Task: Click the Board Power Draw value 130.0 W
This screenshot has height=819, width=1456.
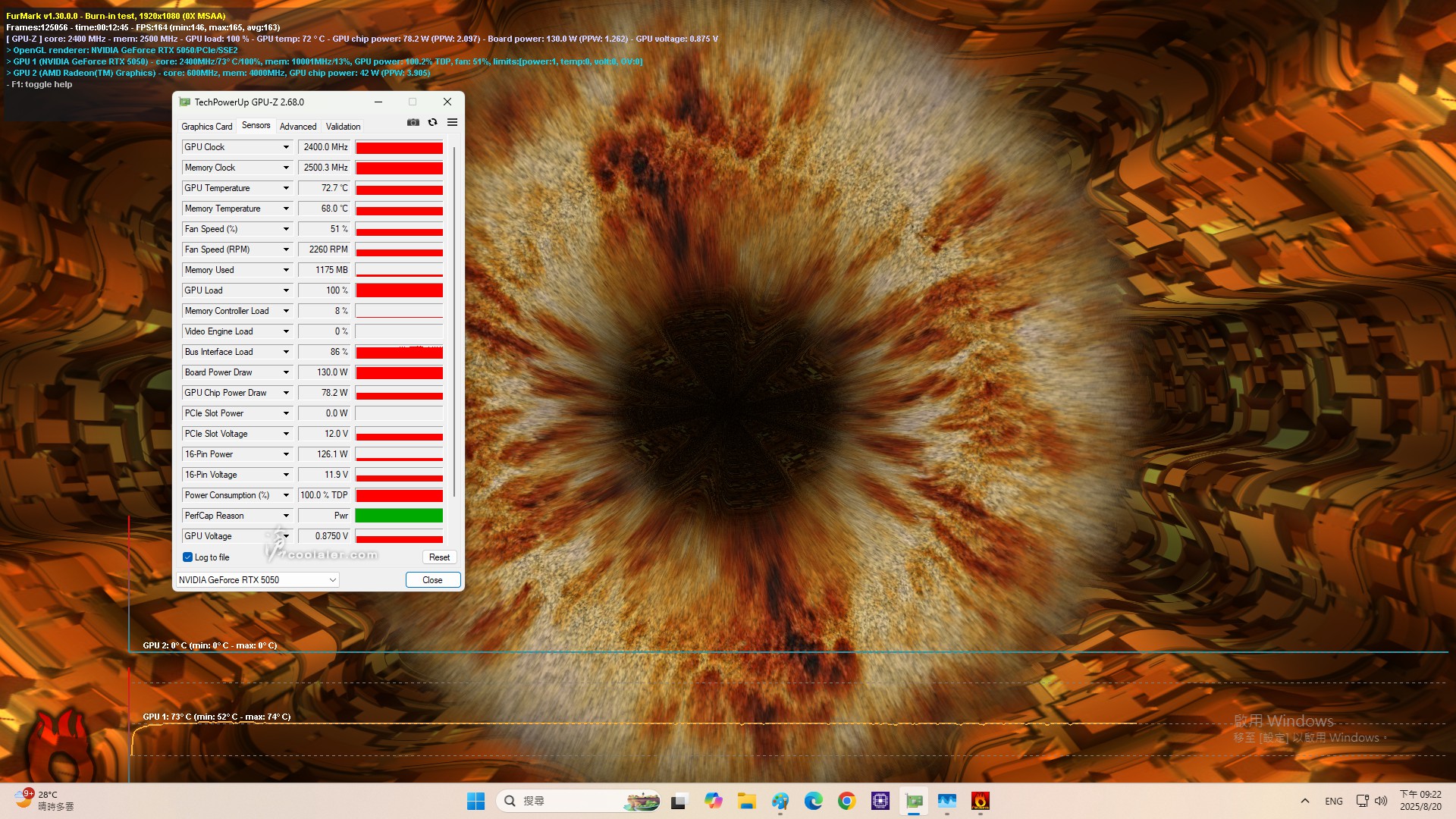Action: [x=325, y=372]
